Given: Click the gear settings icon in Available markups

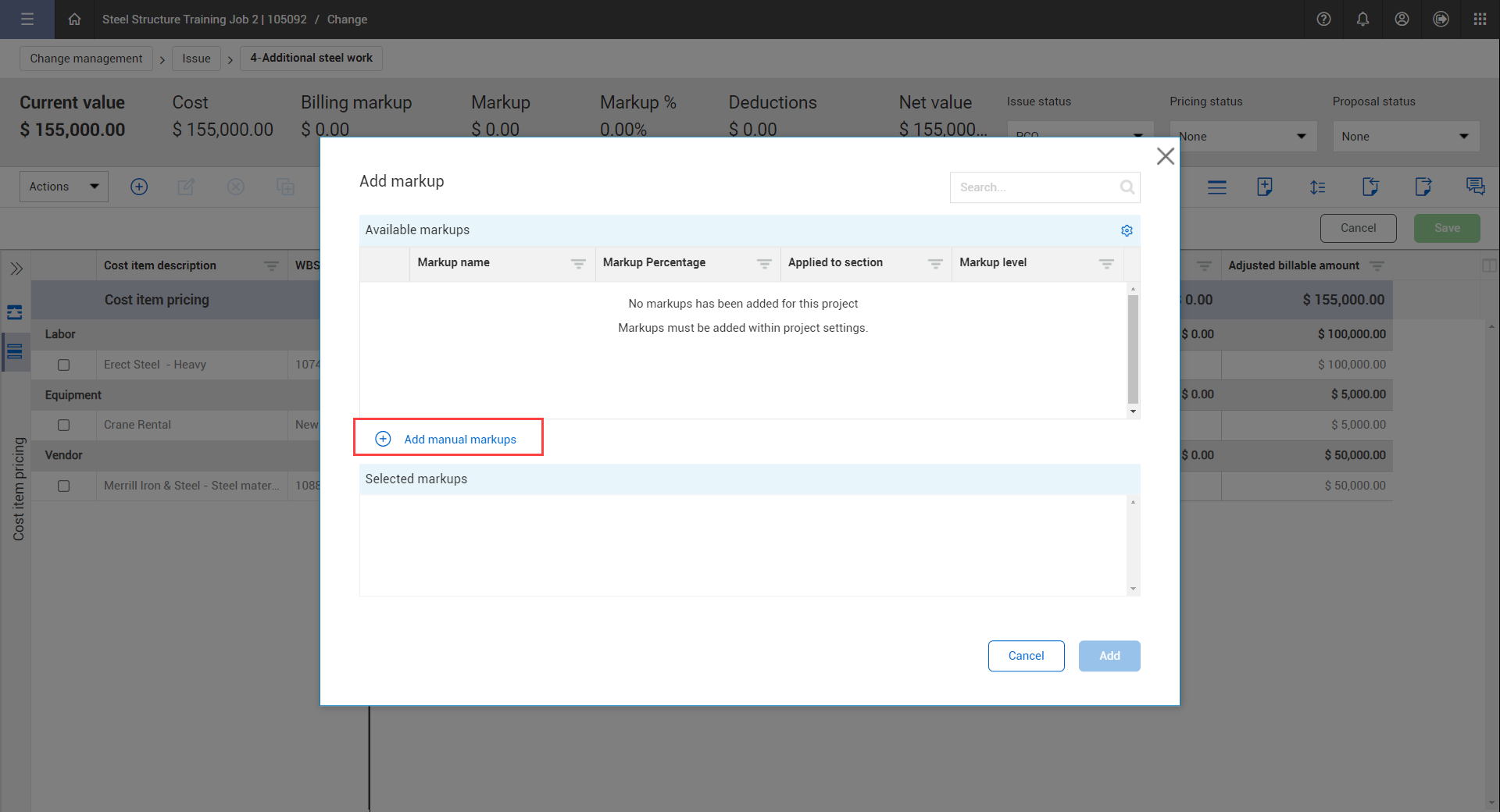Looking at the screenshot, I should pyautogui.click(x=1127, y=230).
